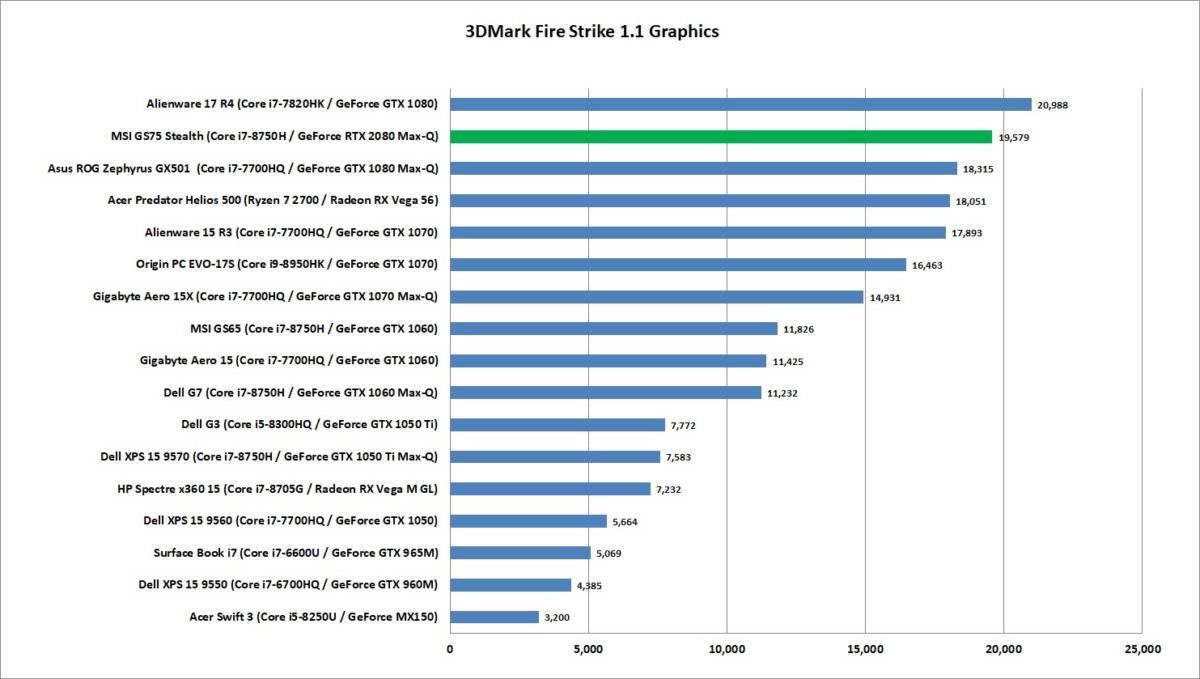Click the 18,051 score value
Image resolution: width=1200 pixels, height=679 pixels.
point(971,201)
